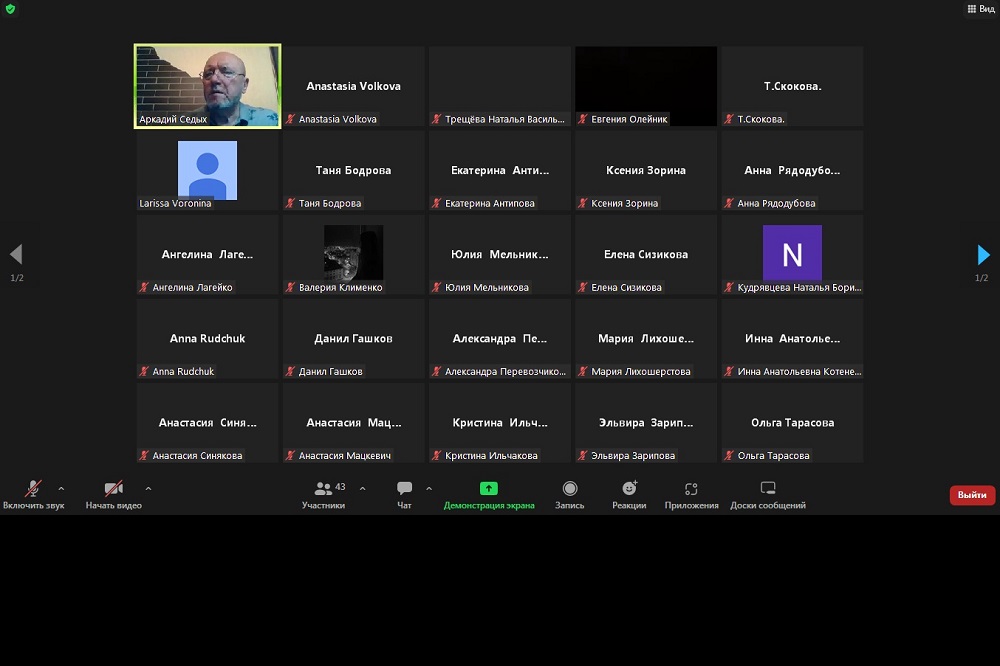Expand video settings arrow next to camera
This screenshot has height=666, width=1000.
click(x=148, y=489)
